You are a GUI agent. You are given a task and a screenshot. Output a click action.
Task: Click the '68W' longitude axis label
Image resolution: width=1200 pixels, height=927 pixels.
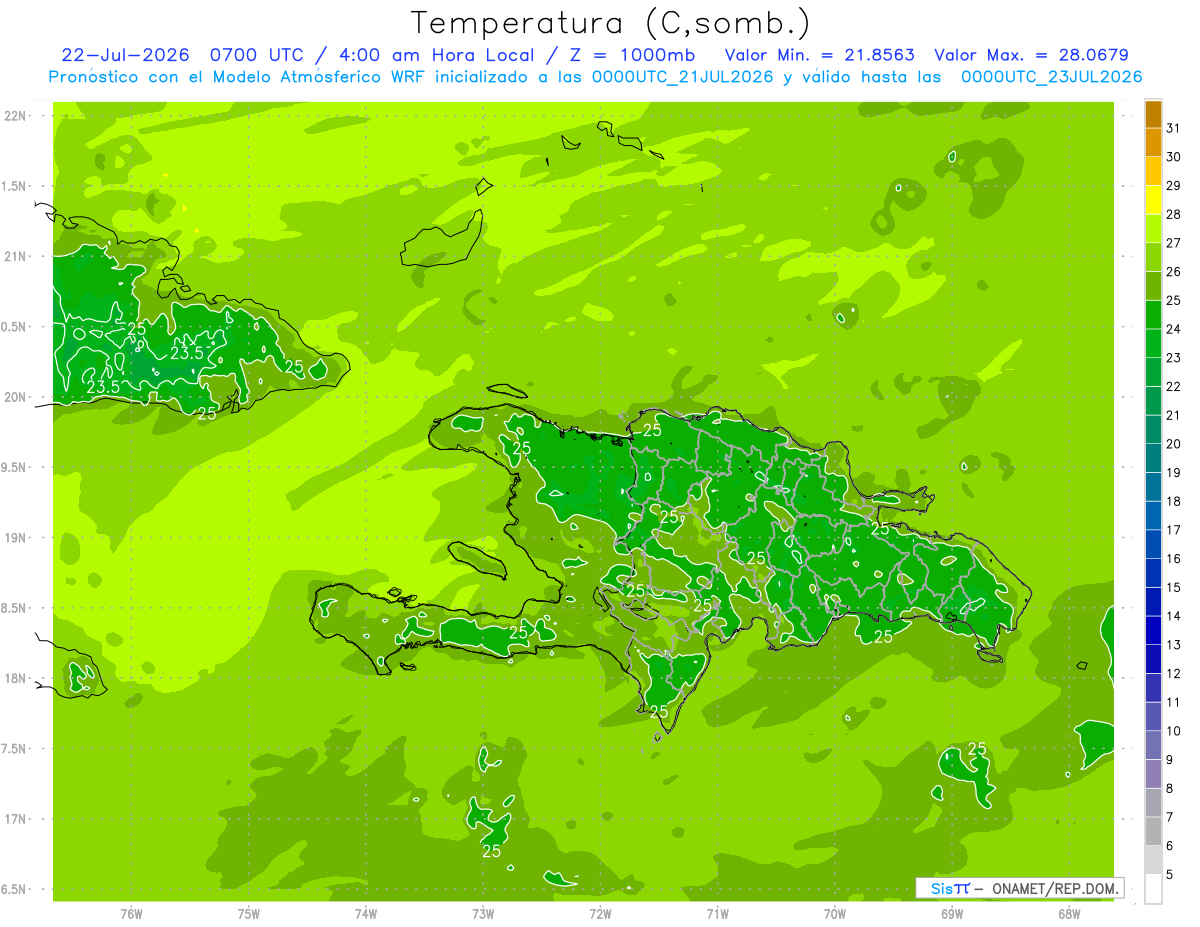tap(1069, 914)
